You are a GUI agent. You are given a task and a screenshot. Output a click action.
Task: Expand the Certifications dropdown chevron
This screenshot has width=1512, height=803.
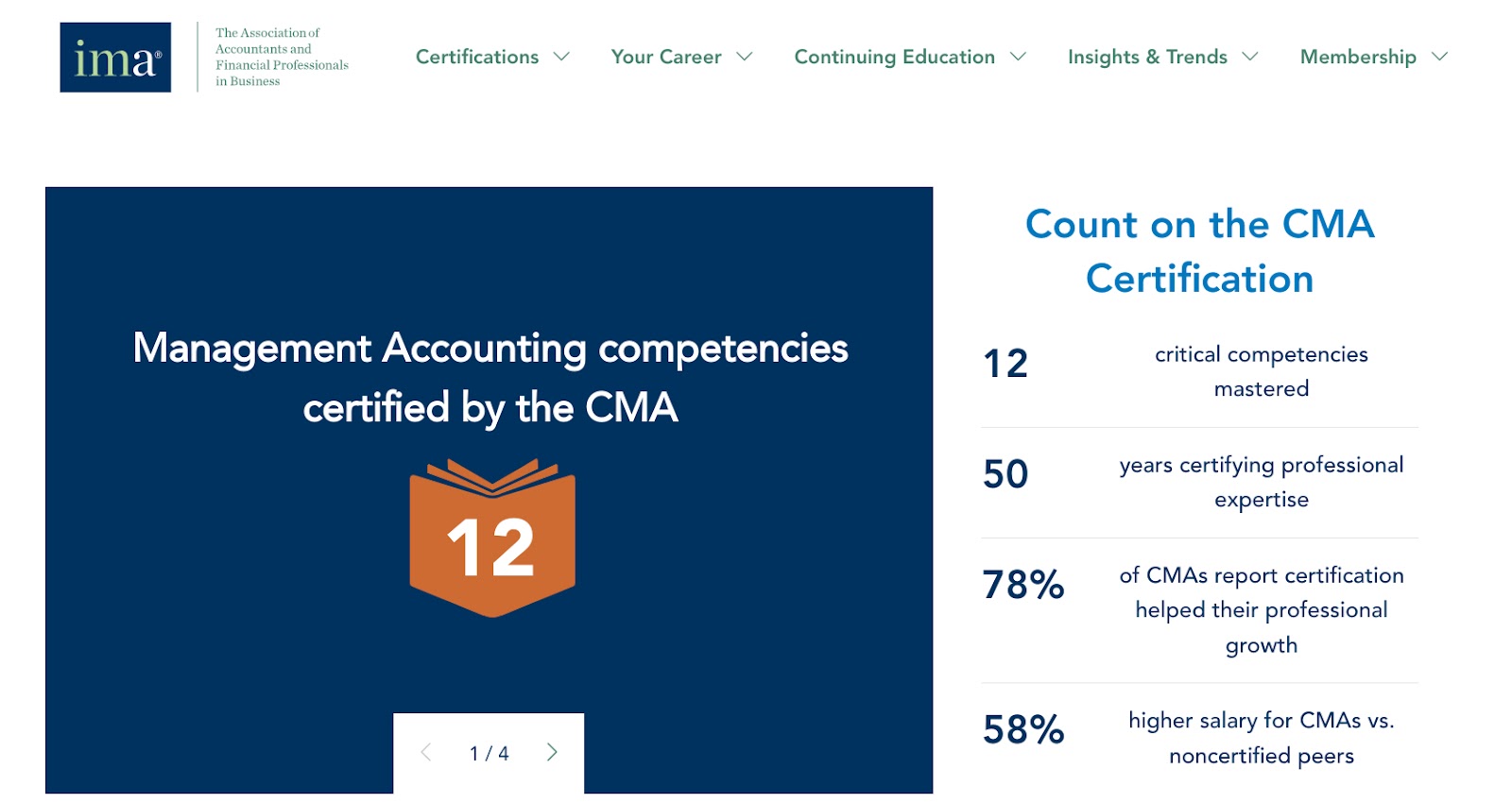tap(560, 57)
